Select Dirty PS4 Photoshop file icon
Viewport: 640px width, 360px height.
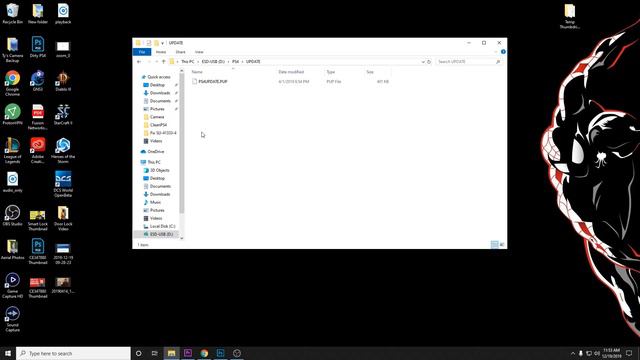pyautogui.click(x=38, y=47)
